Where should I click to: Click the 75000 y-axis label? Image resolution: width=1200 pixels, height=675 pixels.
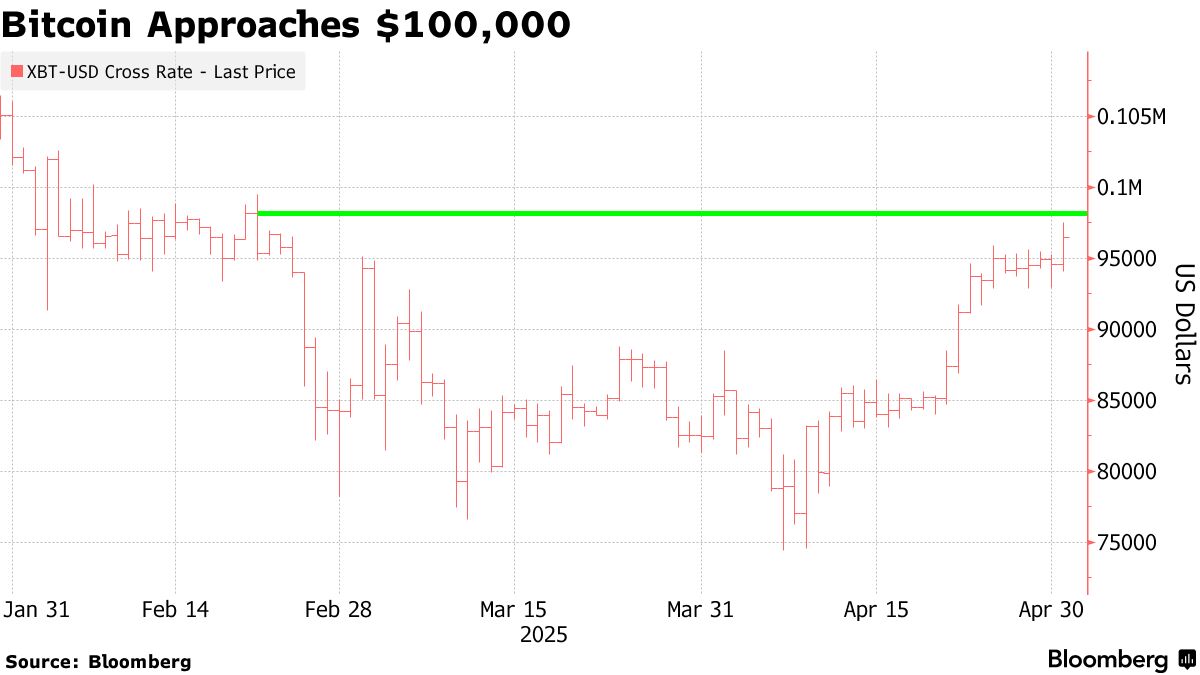(x=1127, y=543)
